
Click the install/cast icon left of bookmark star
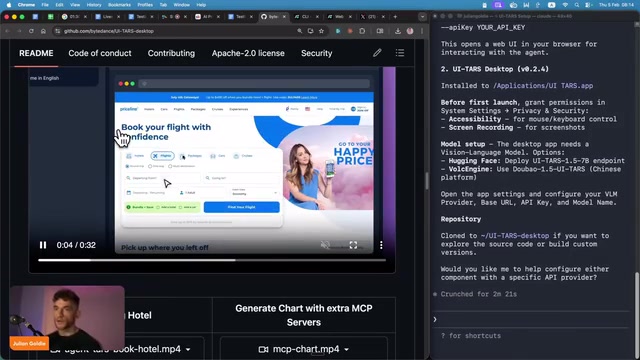coord(311,31)
